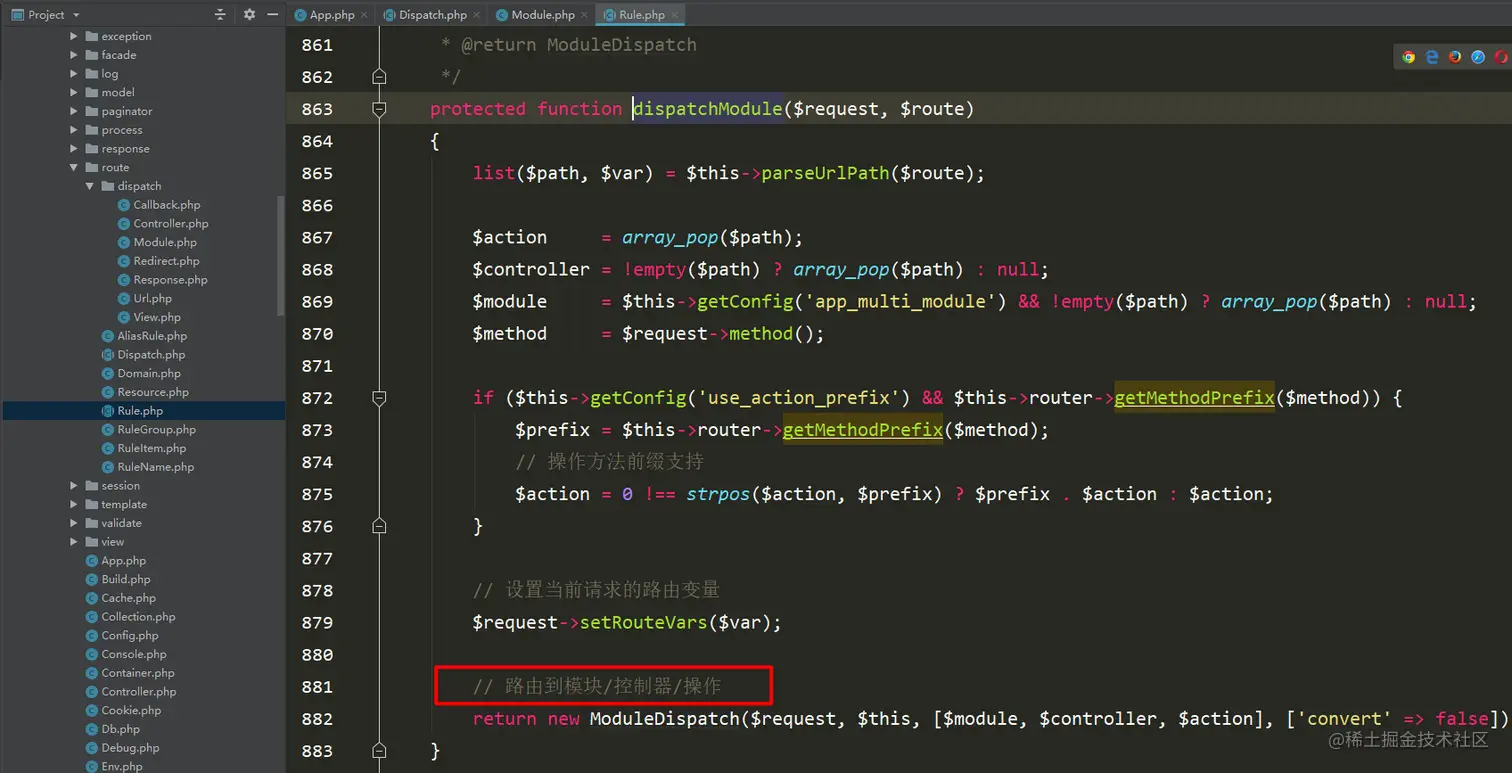This screenshot has width=1512, height=773.
Task: Click ModuleDispatch class name on line 882
Action: (x=664, y=719)
